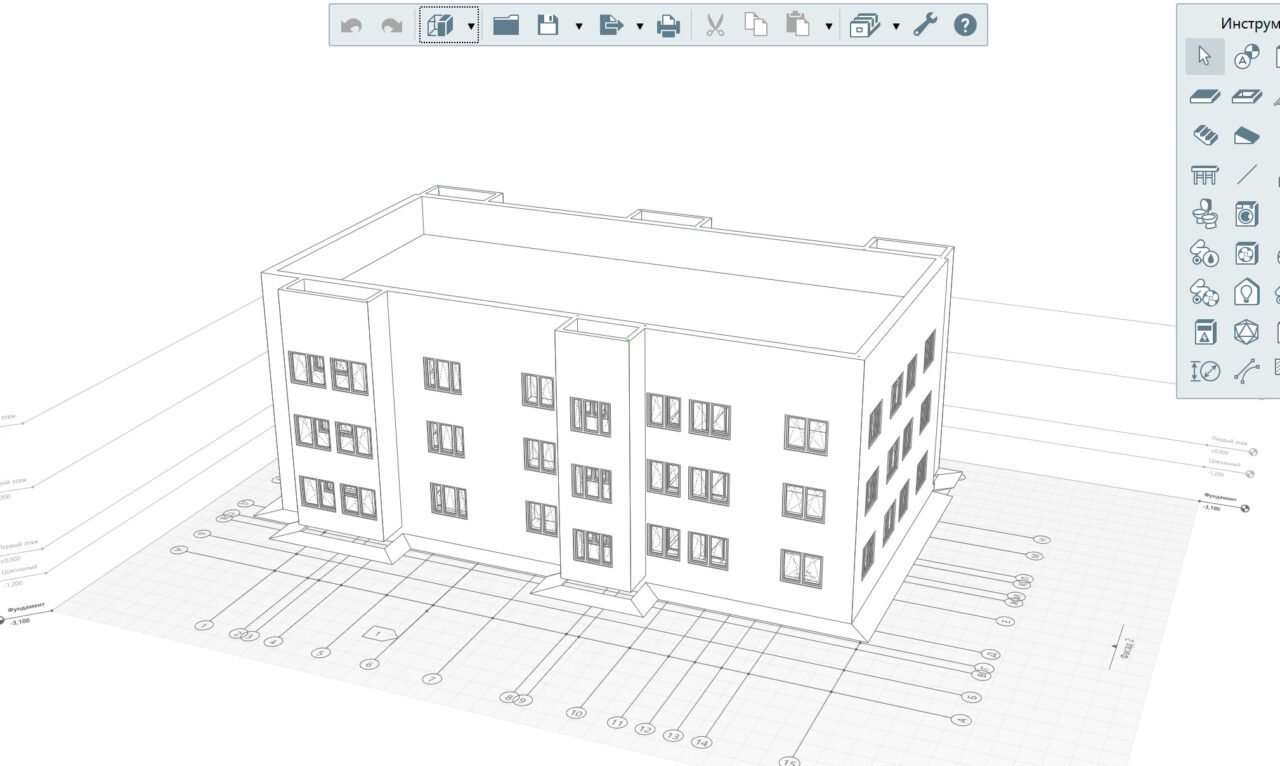Select the icosahedron 3D element tool

click(x=1246, y=332)
